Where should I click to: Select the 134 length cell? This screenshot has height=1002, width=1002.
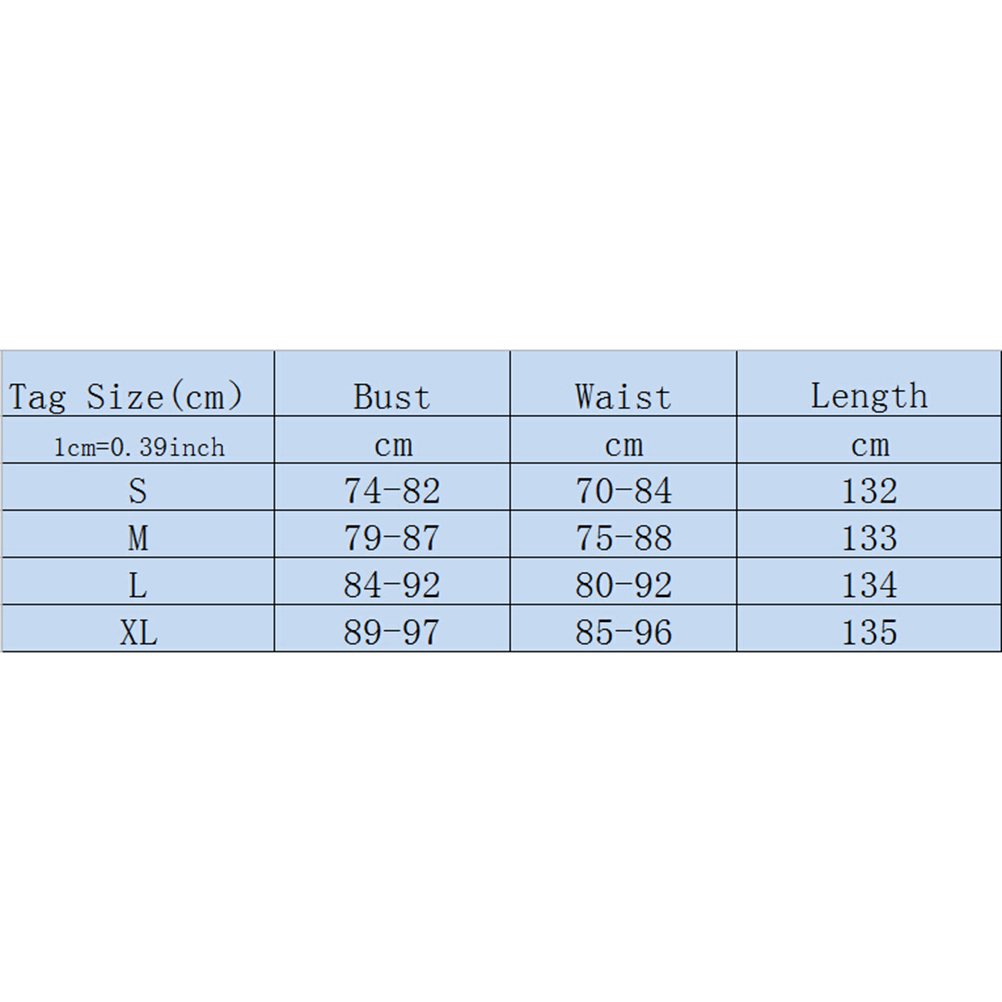869,585
